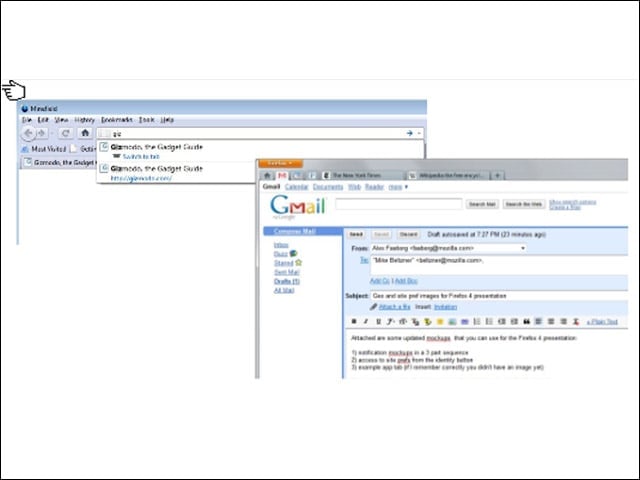Open the Starred link in Gmail sidebar

284,263
